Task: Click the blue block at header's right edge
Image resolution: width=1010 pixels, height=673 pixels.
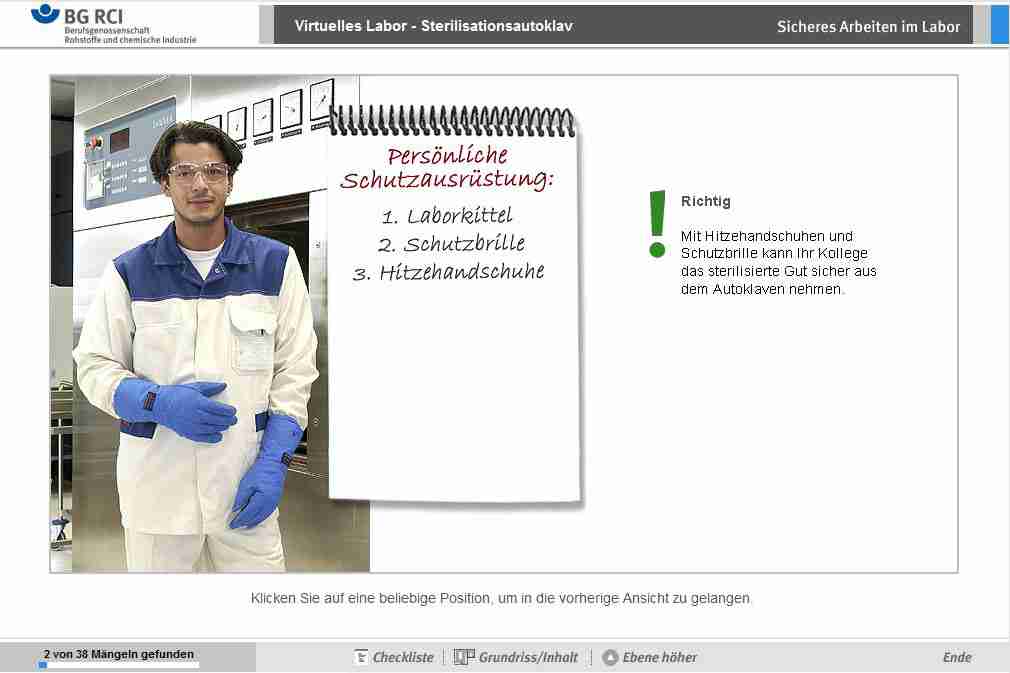Action: coord(999,24)
